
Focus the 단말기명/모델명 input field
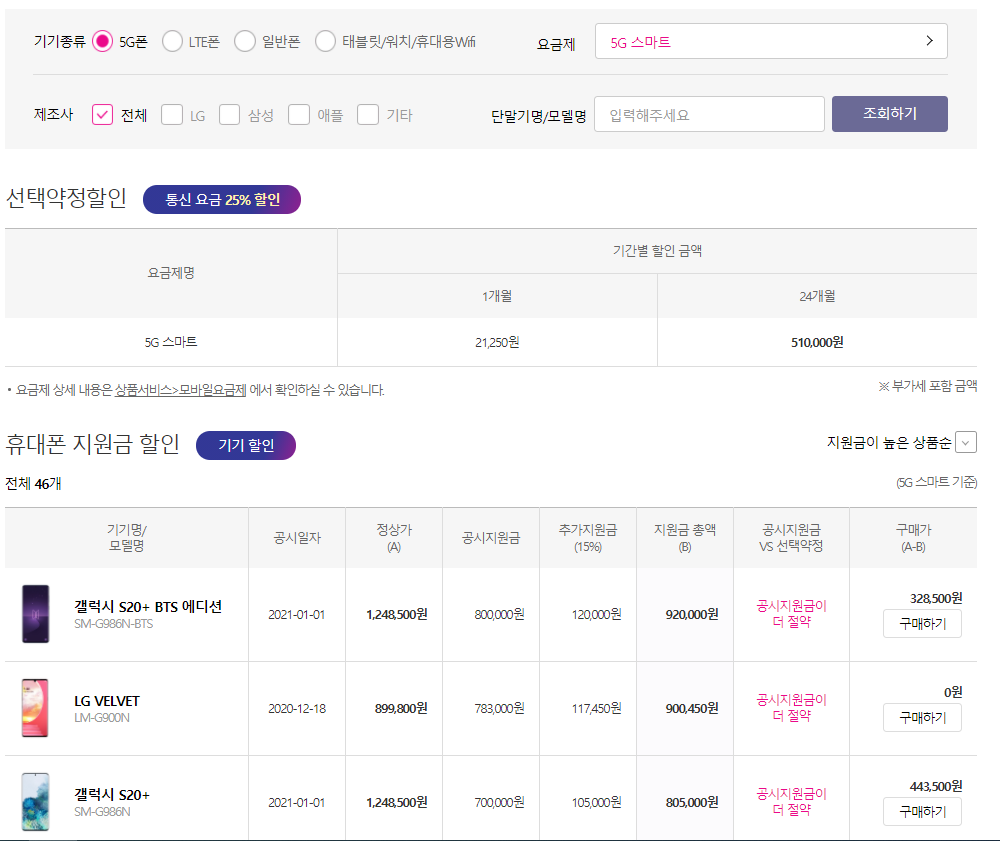(x=709, y=114)
